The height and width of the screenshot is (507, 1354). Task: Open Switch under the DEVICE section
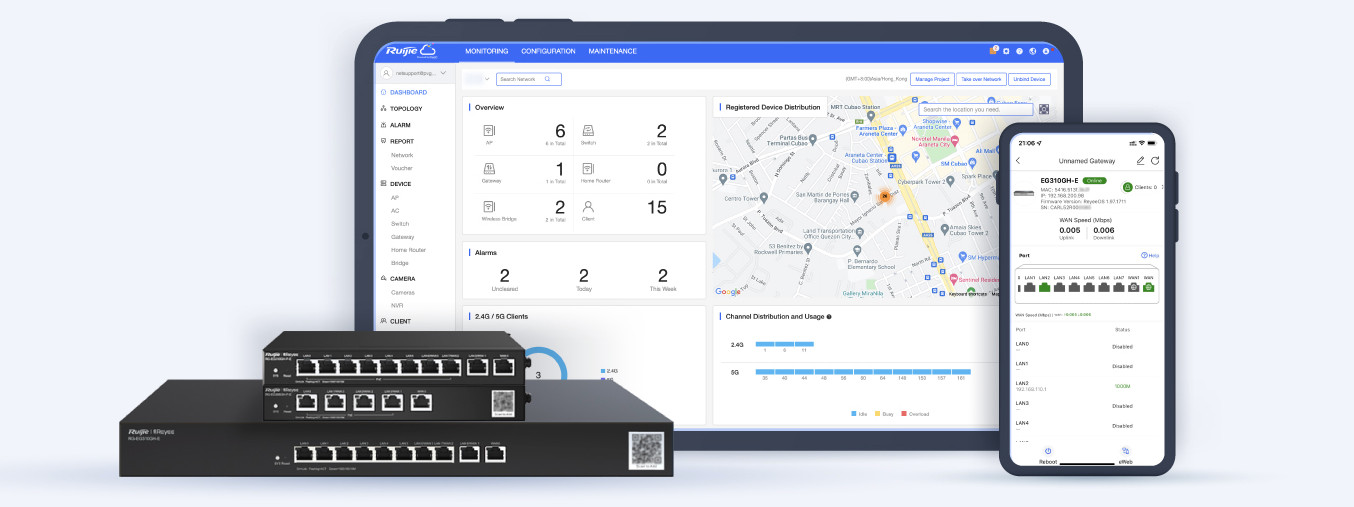(400, 224)
